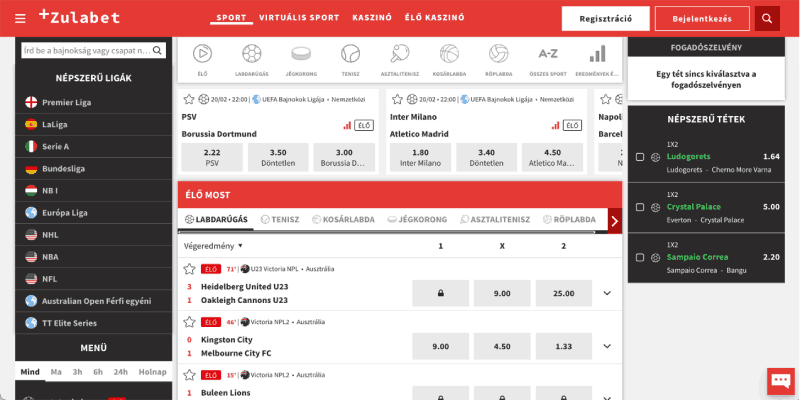Open NB I league
The width and height of the screenshot is (800, 400).
pyautogui.click(x=93, y=190)
